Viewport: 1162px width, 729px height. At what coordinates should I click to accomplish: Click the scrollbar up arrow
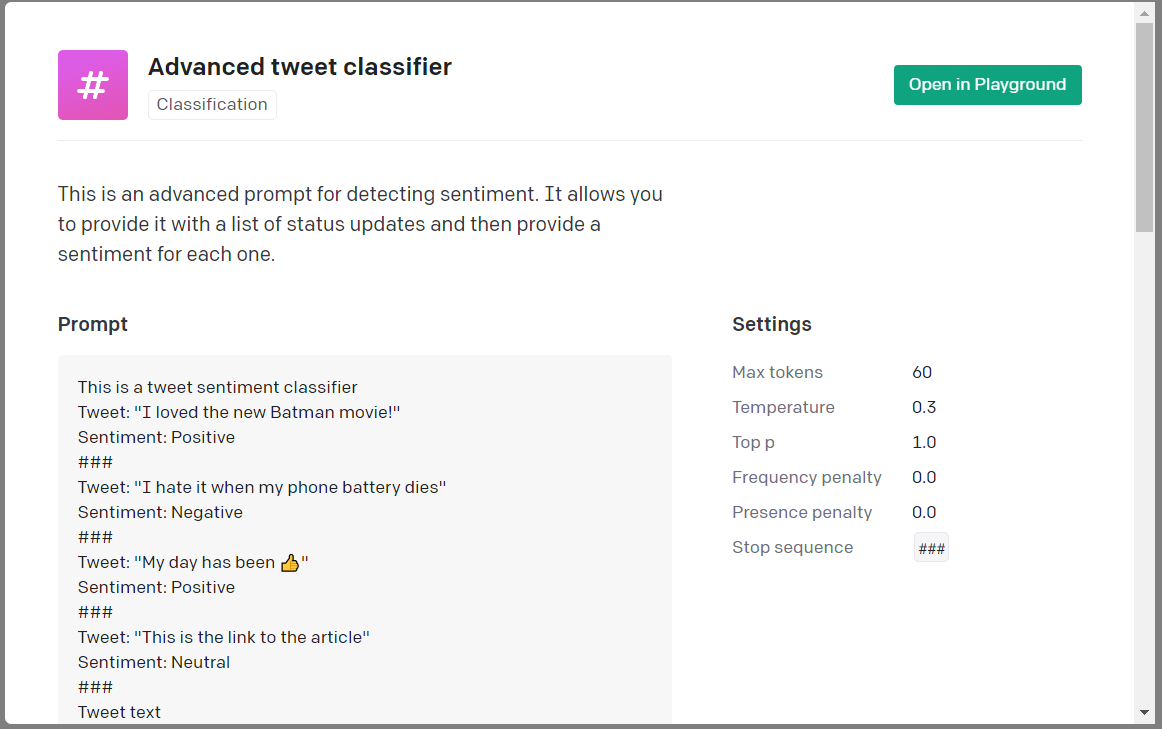pos(1146,12)
